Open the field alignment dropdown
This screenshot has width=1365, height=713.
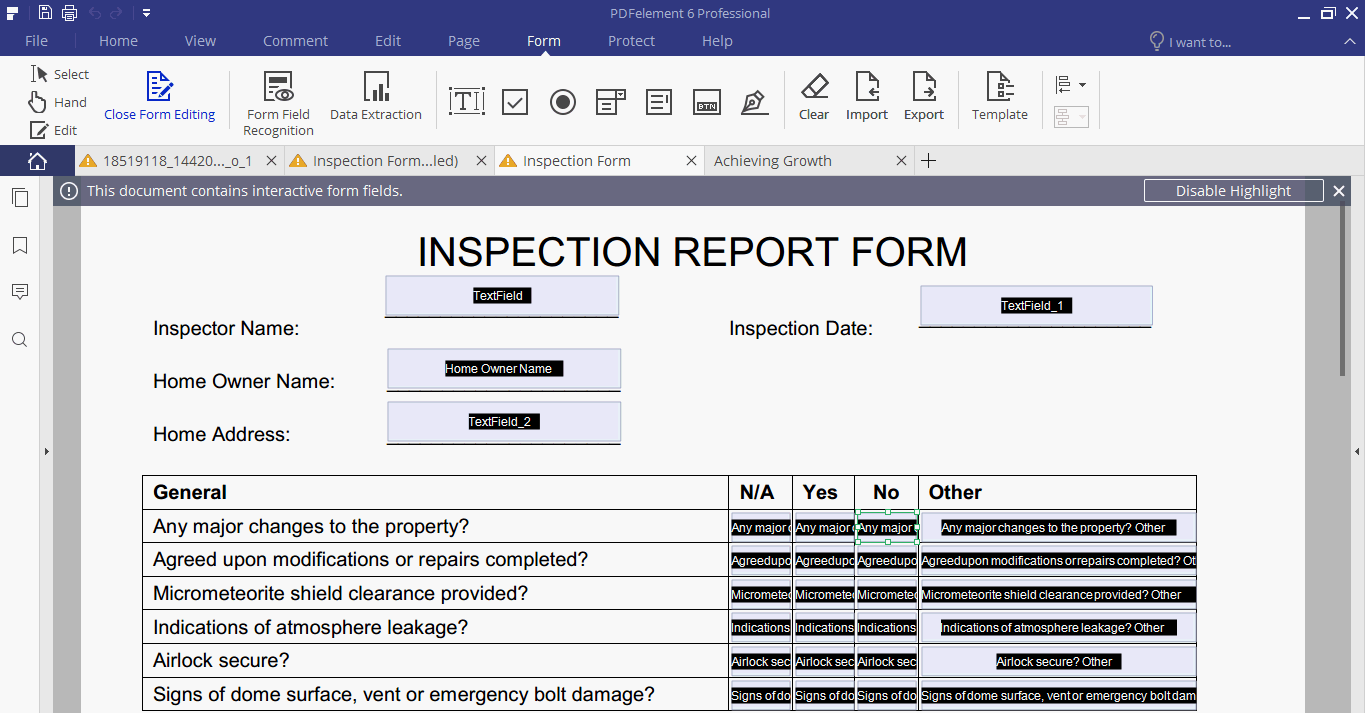point(1070,84)
